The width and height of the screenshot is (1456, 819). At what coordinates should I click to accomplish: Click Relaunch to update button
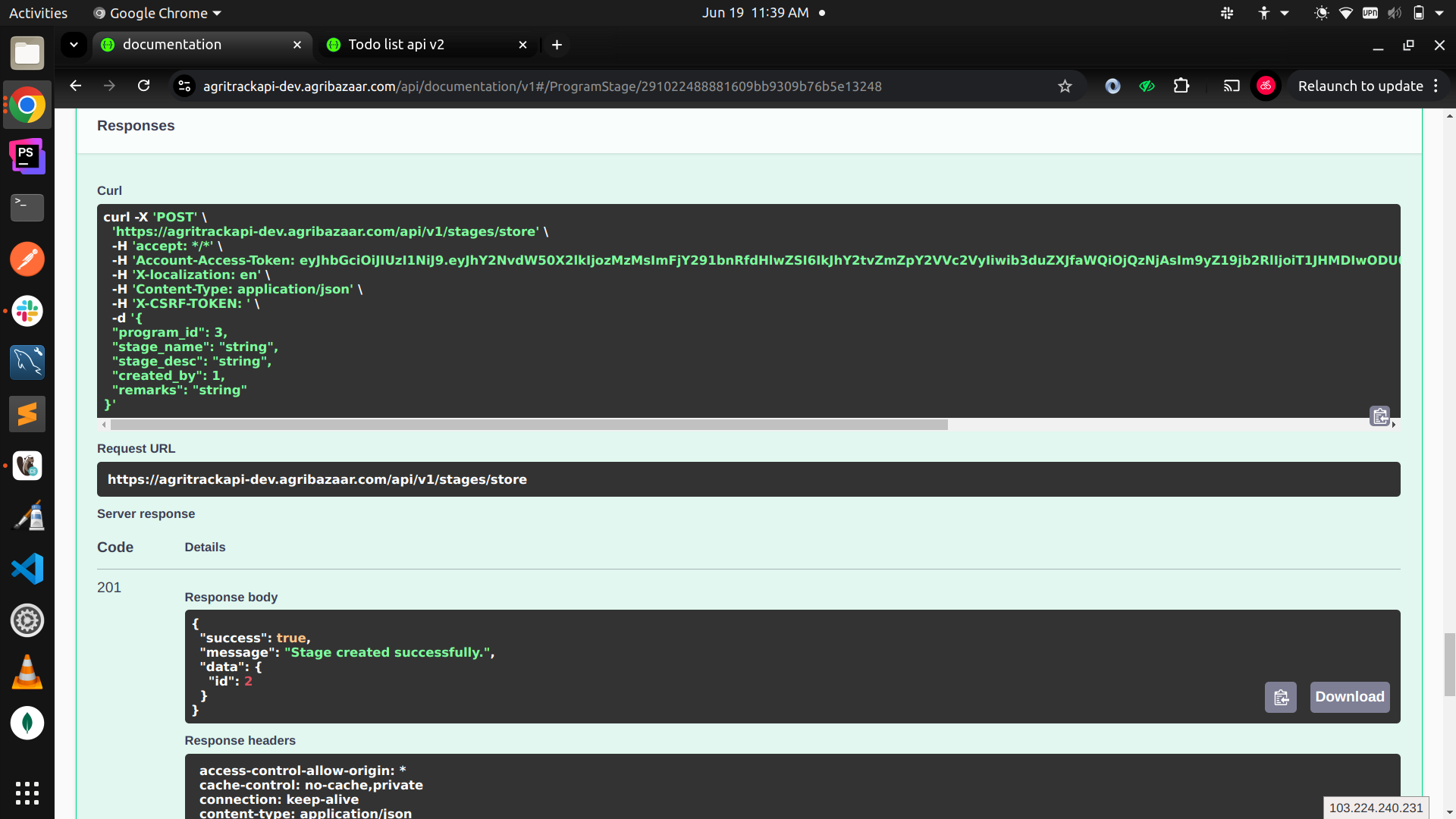point(1360,86)
